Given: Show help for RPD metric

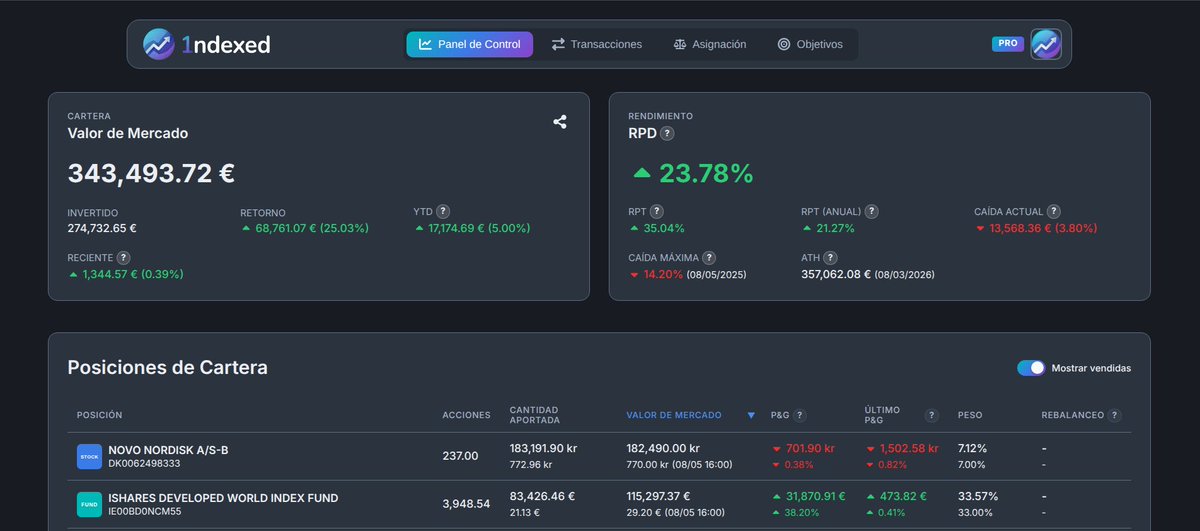Looking at the screenshot, I should pos(667,133).
